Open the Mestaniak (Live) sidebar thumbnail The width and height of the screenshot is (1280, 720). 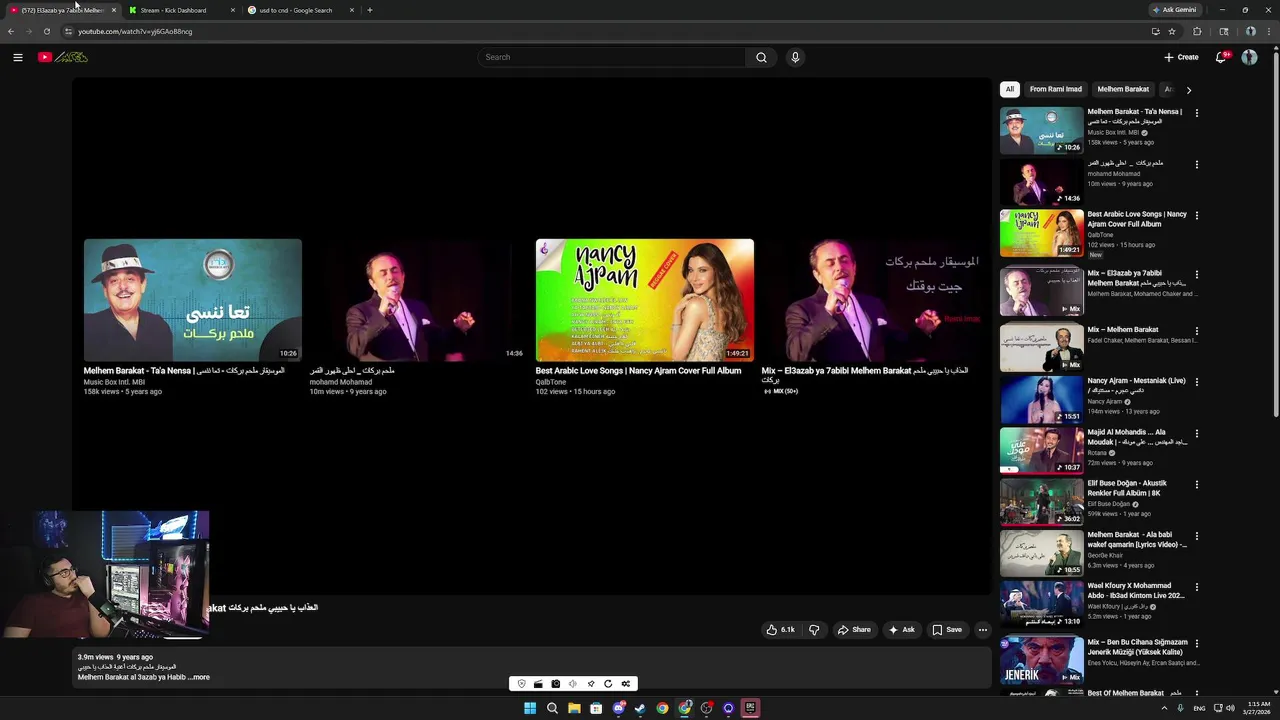(x=1042, y=399)
